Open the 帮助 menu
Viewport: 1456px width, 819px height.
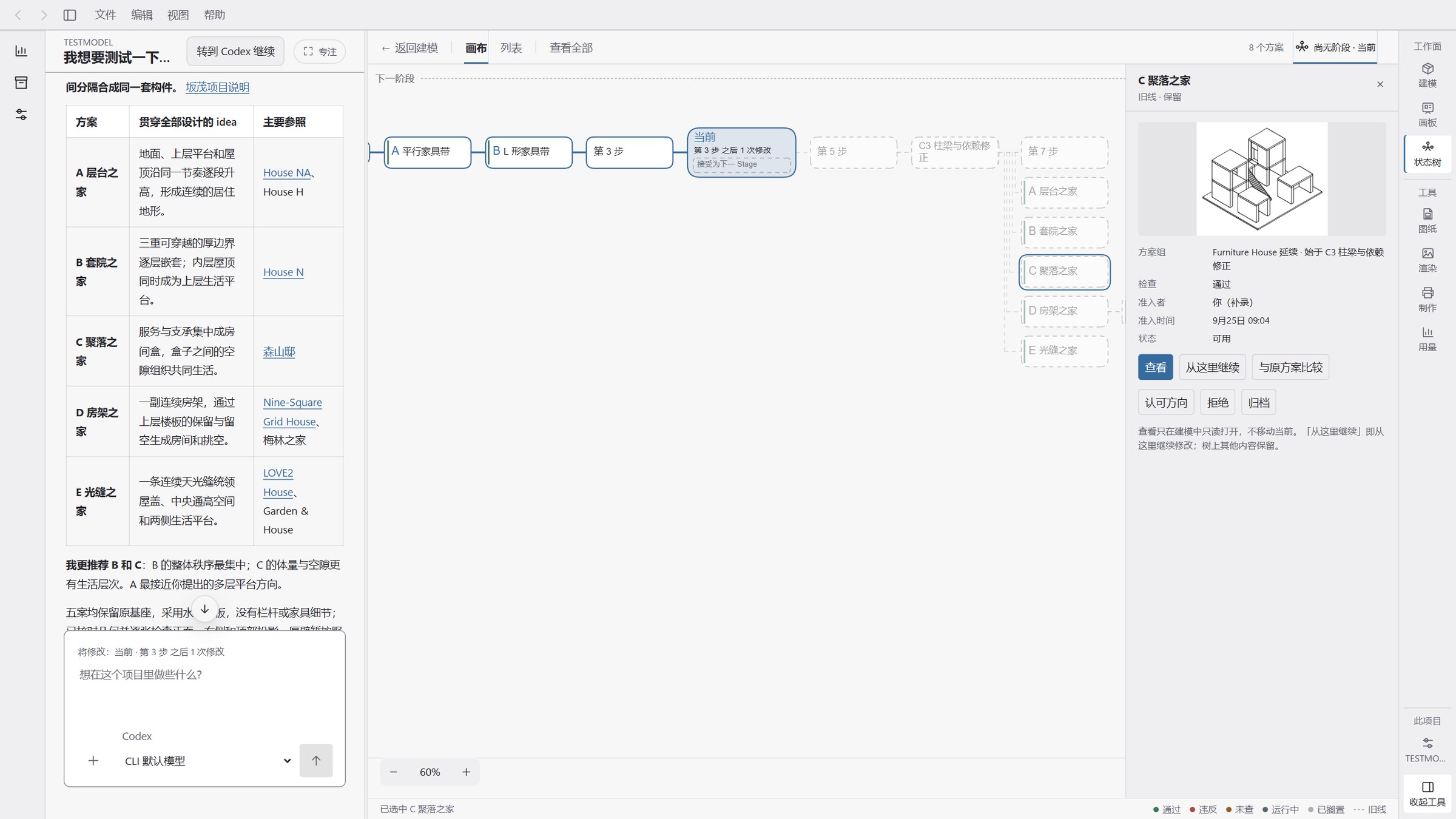click(x=214, y=15)
